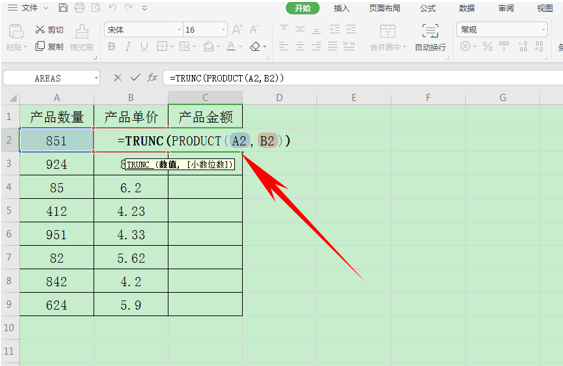The width and height of the screenshot is (563, 366).
Task: Decrease font size with A- icon
Action: [x=254, y=29]
